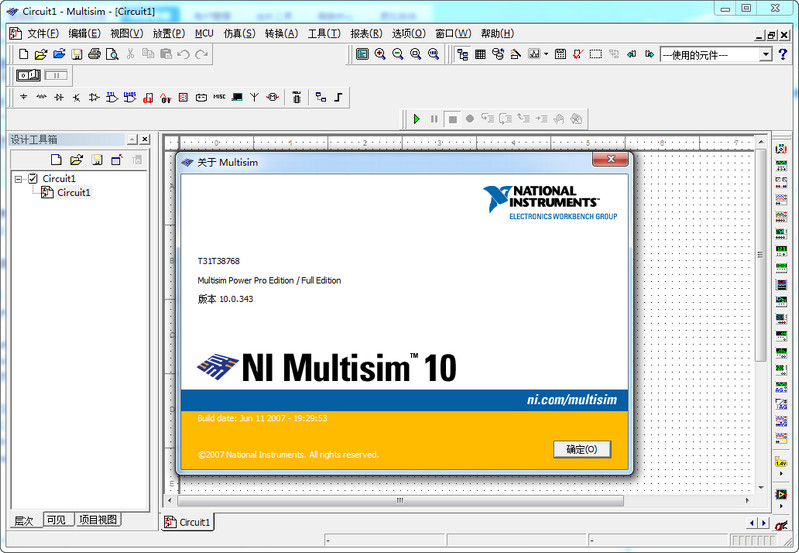Expand LabVIEW instruments arrow
This screenshot has width=799, height=553.
pyautogui.click(x=781, y=506)
